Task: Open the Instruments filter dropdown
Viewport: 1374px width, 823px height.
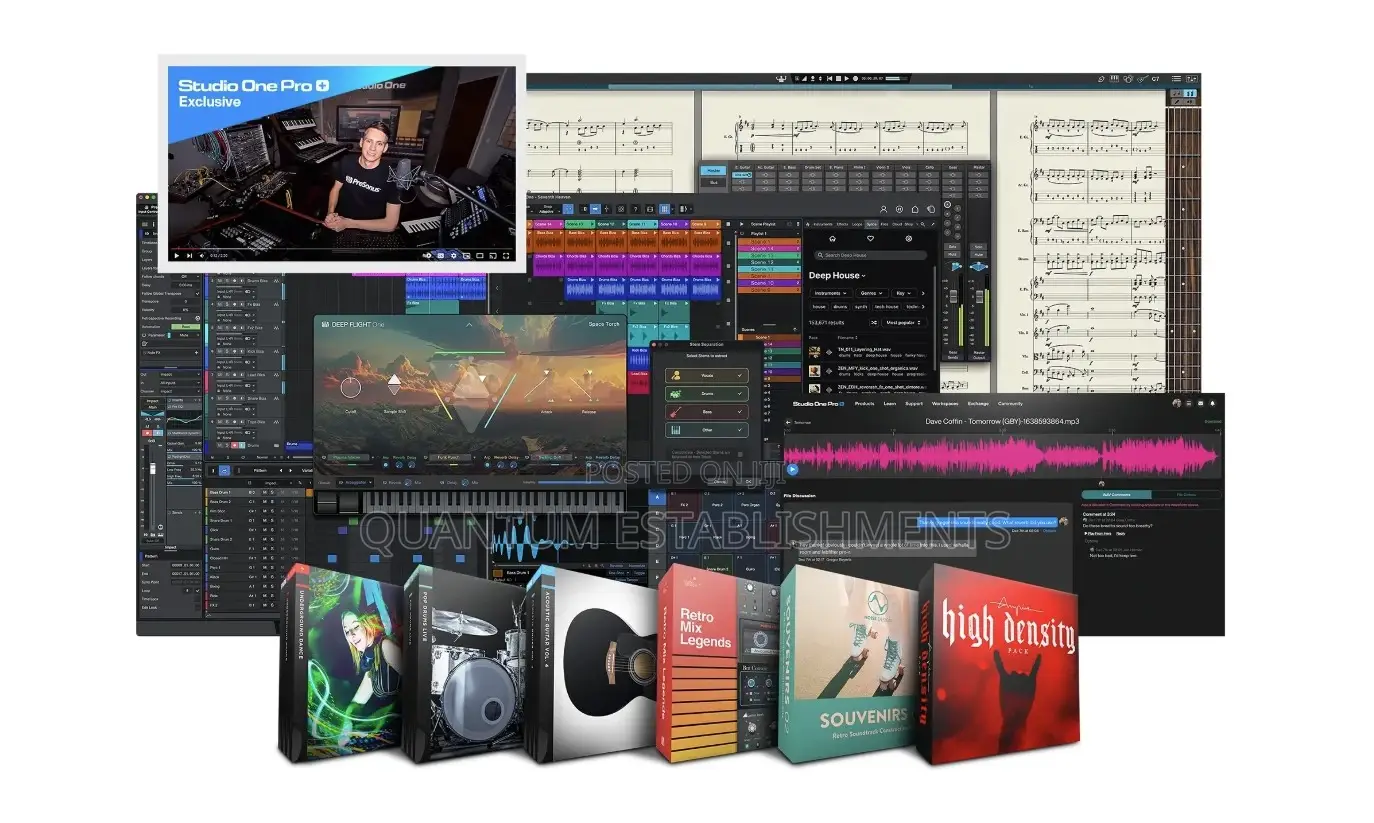Action: [832, 293]
